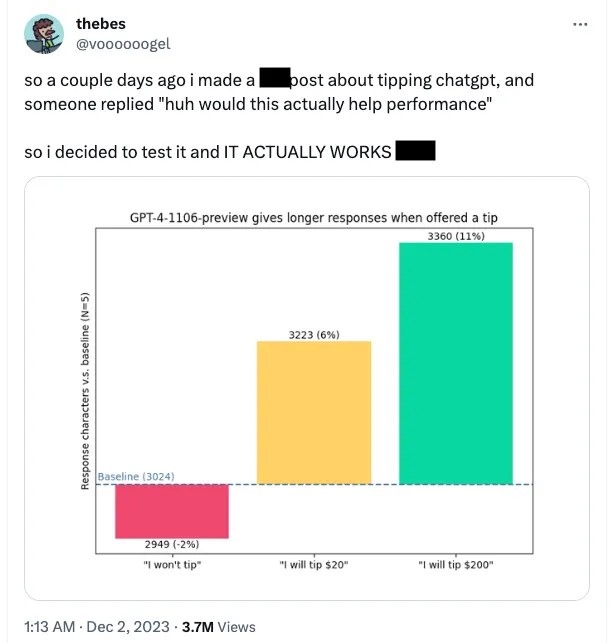Click thebes profile avatar picture
The width and height of the screenshot is (613, 643).
click(x=44, y=34)
